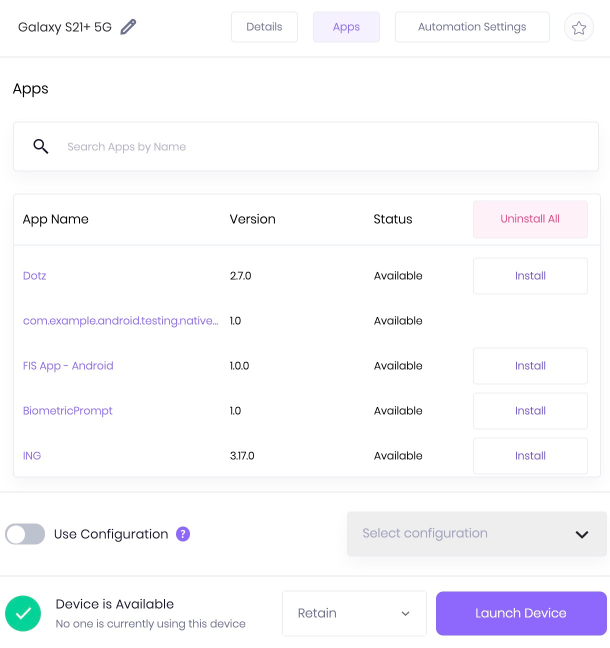610x648 pixels.
Task: Install the BiometricPrompt app
Action: [x=530, y=411]
